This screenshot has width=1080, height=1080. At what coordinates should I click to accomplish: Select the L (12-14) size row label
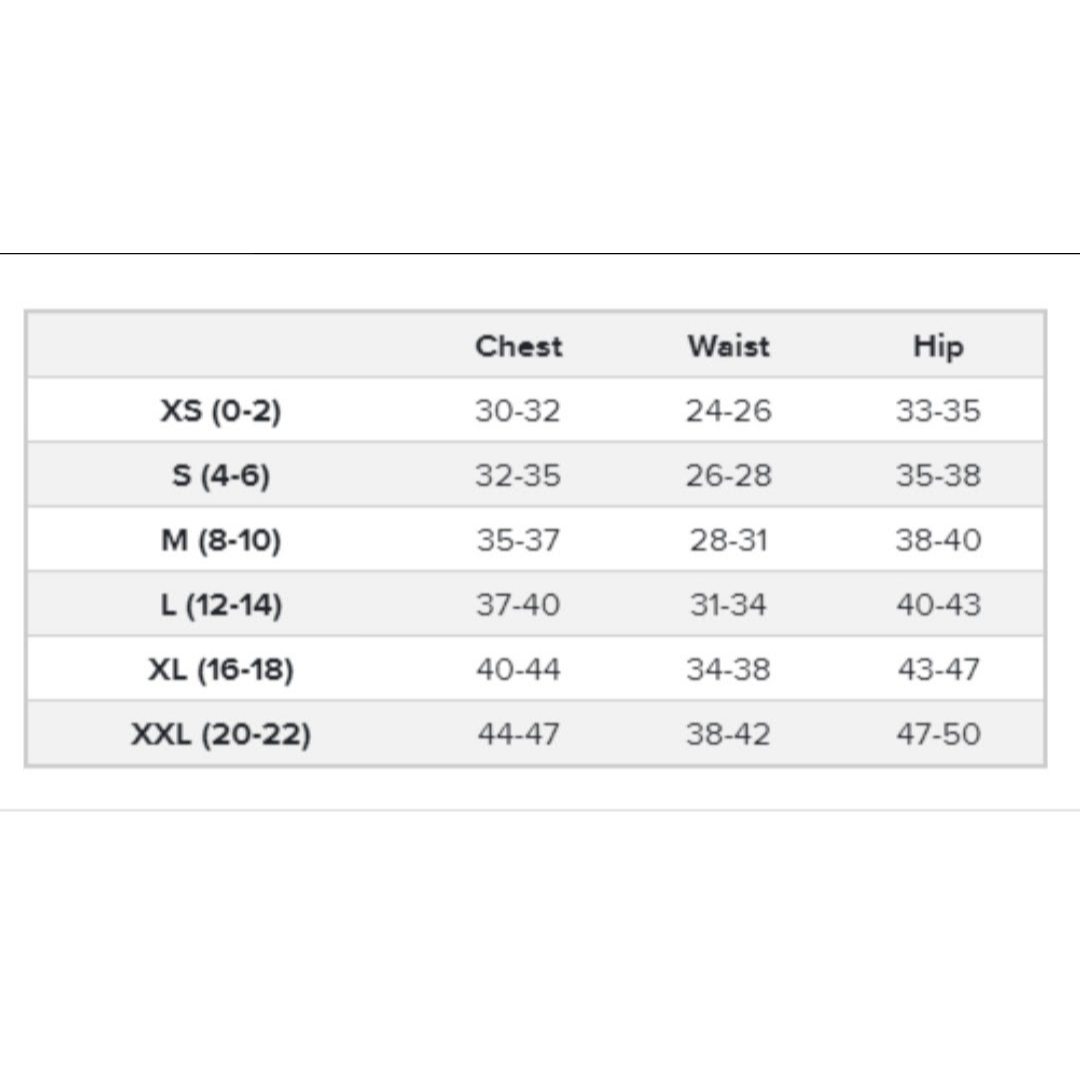220,605
